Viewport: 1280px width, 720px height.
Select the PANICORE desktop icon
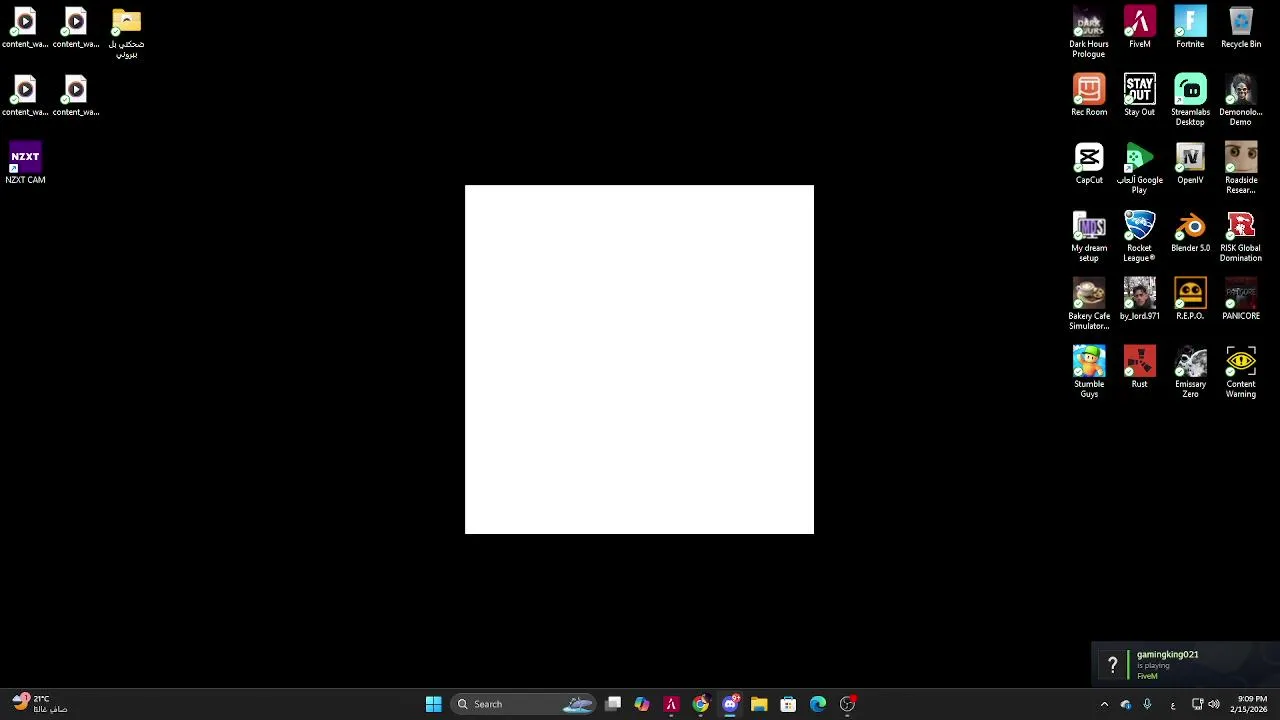(x=1241, y=299)
